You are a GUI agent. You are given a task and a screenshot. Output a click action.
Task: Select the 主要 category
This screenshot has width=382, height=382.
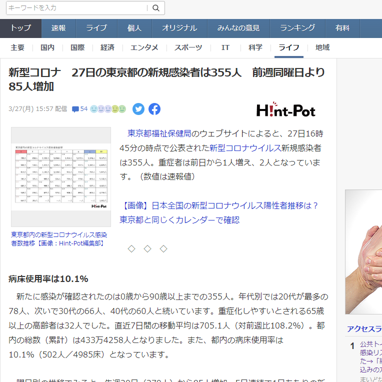click(17, 48)
